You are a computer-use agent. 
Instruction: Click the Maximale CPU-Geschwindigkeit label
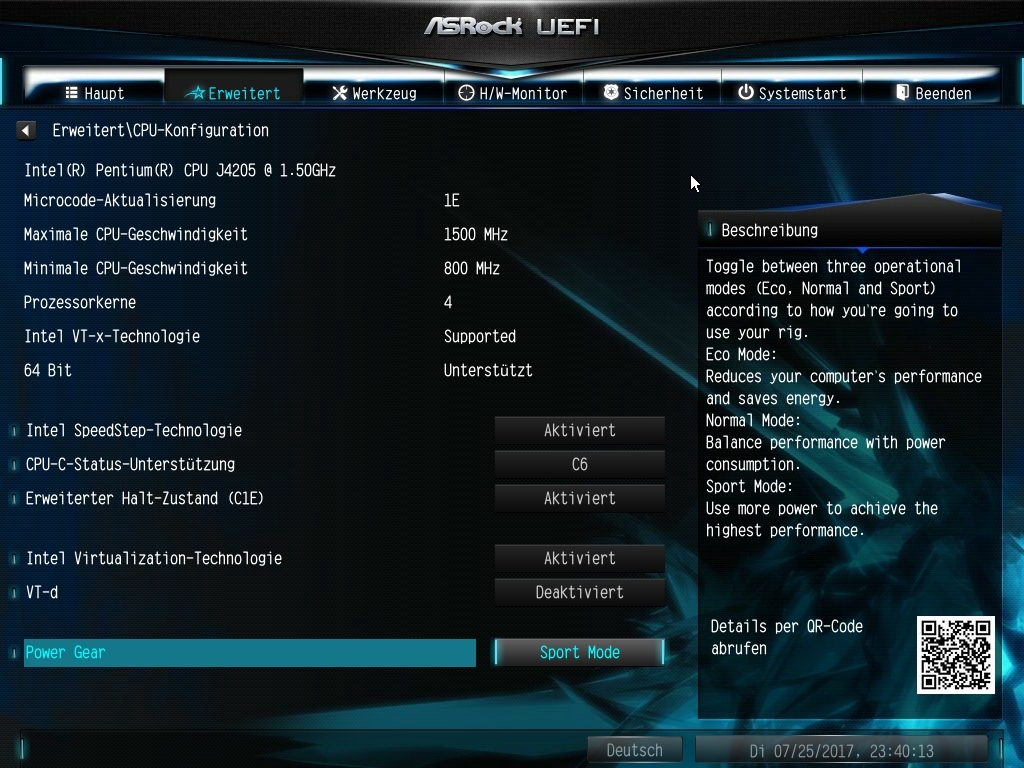point(135,234)
